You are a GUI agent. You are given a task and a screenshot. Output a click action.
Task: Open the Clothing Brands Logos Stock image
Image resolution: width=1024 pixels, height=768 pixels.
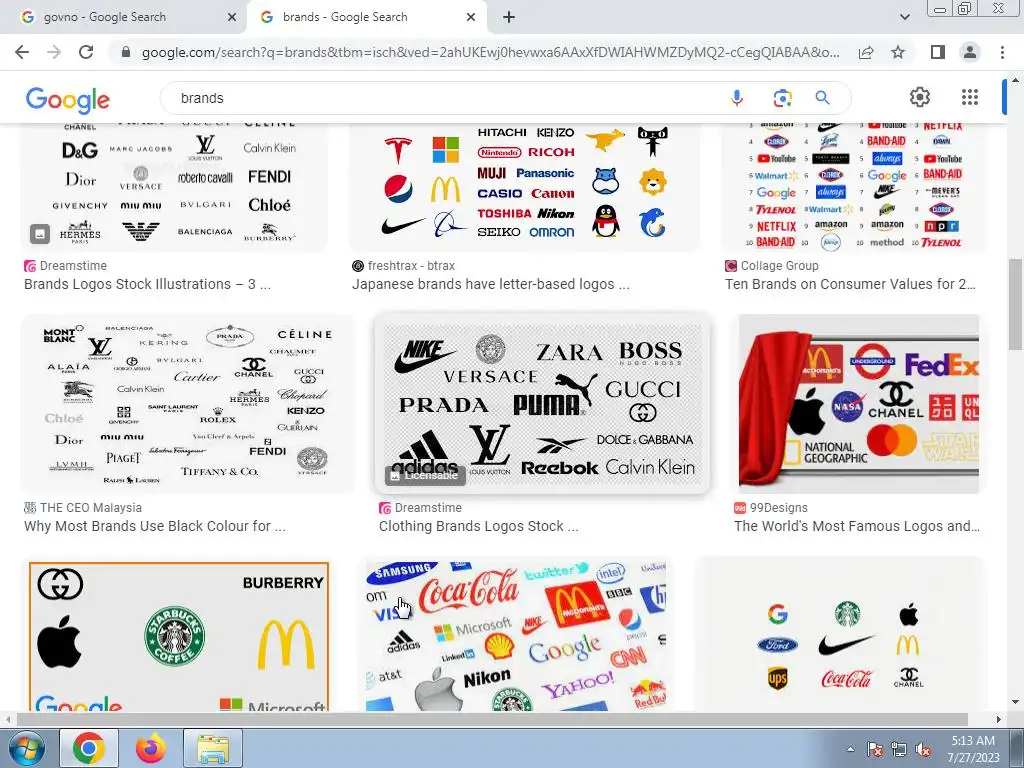coord(542,404)
